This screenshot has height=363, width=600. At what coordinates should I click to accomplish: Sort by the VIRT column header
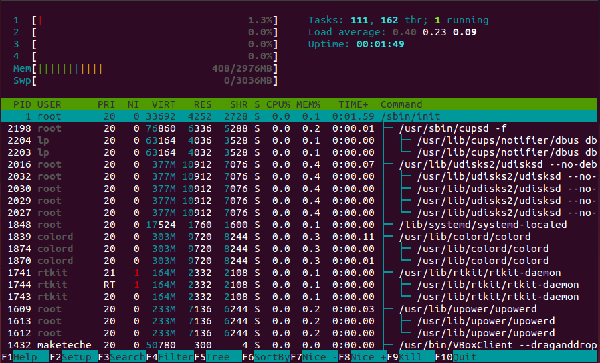(x=163, y=104)
